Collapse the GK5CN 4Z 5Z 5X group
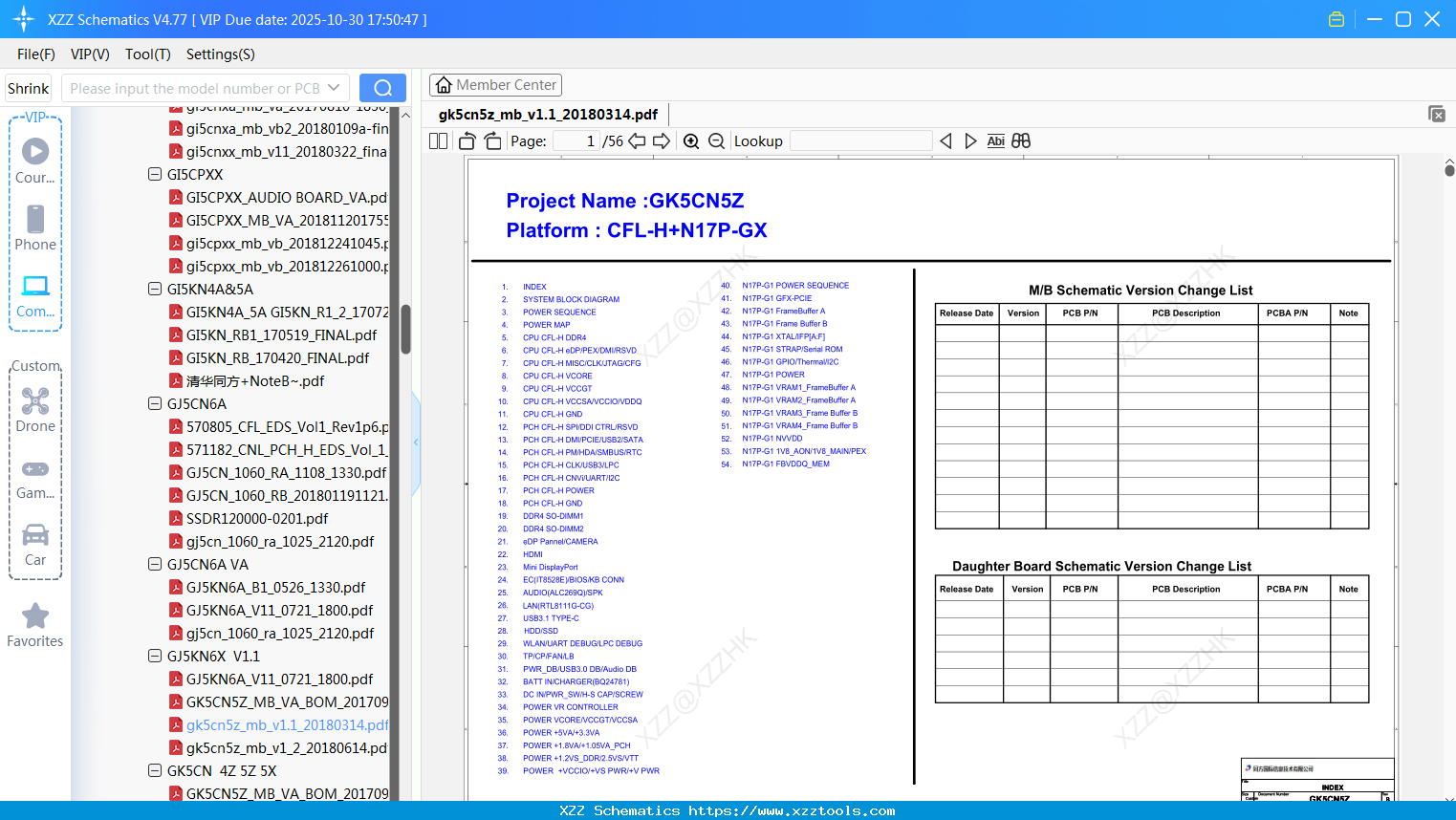The image size is (1456, 820). click(x=155, y=770)
